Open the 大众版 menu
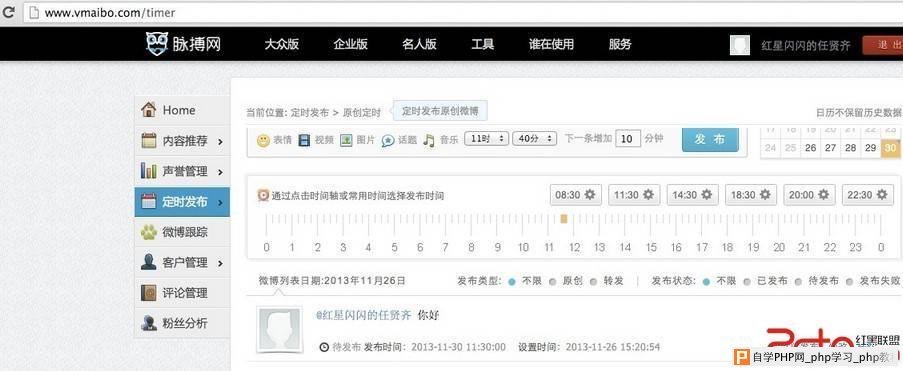 (281, 44)
